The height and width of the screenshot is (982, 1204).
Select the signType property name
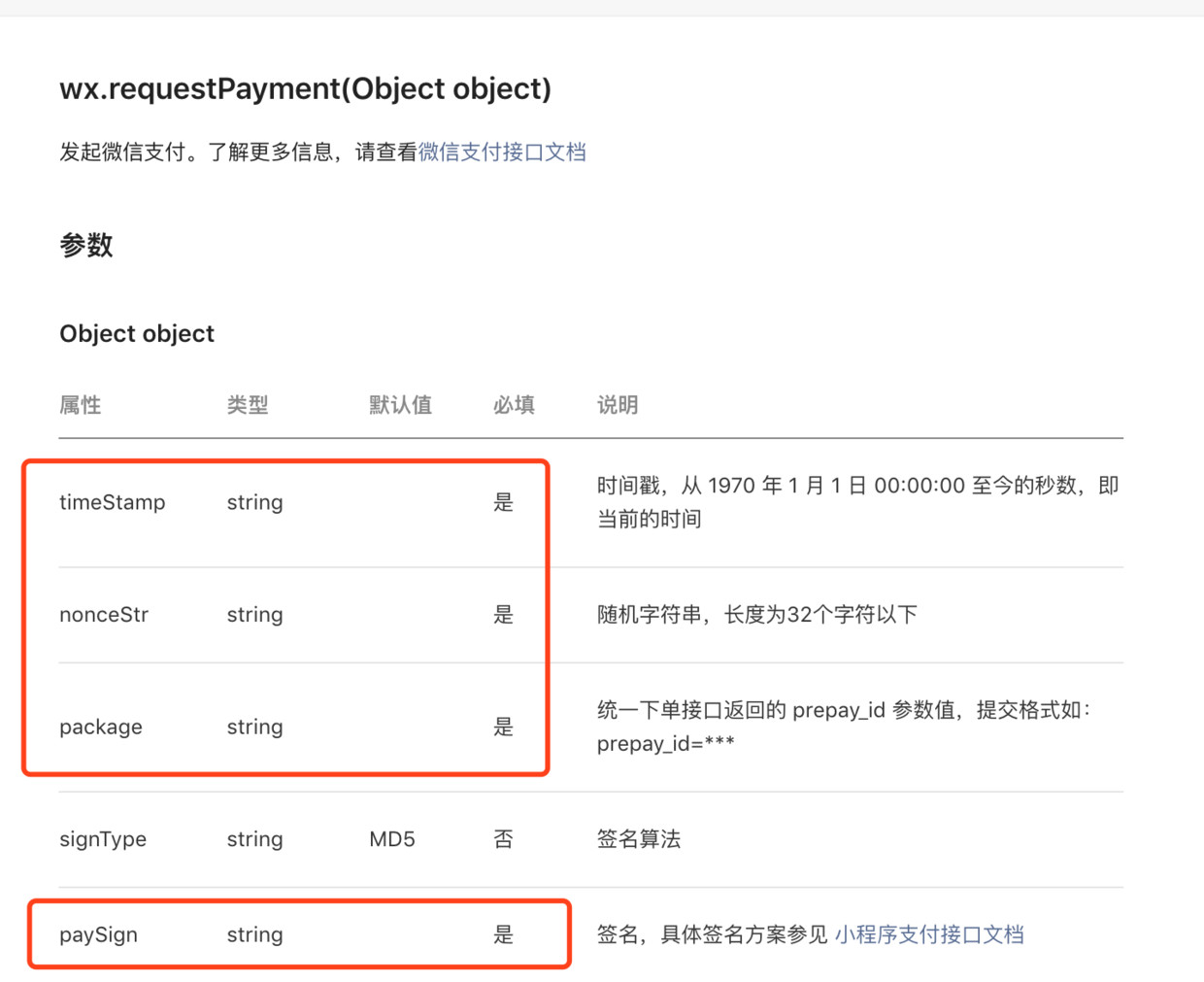click(103, 839)
